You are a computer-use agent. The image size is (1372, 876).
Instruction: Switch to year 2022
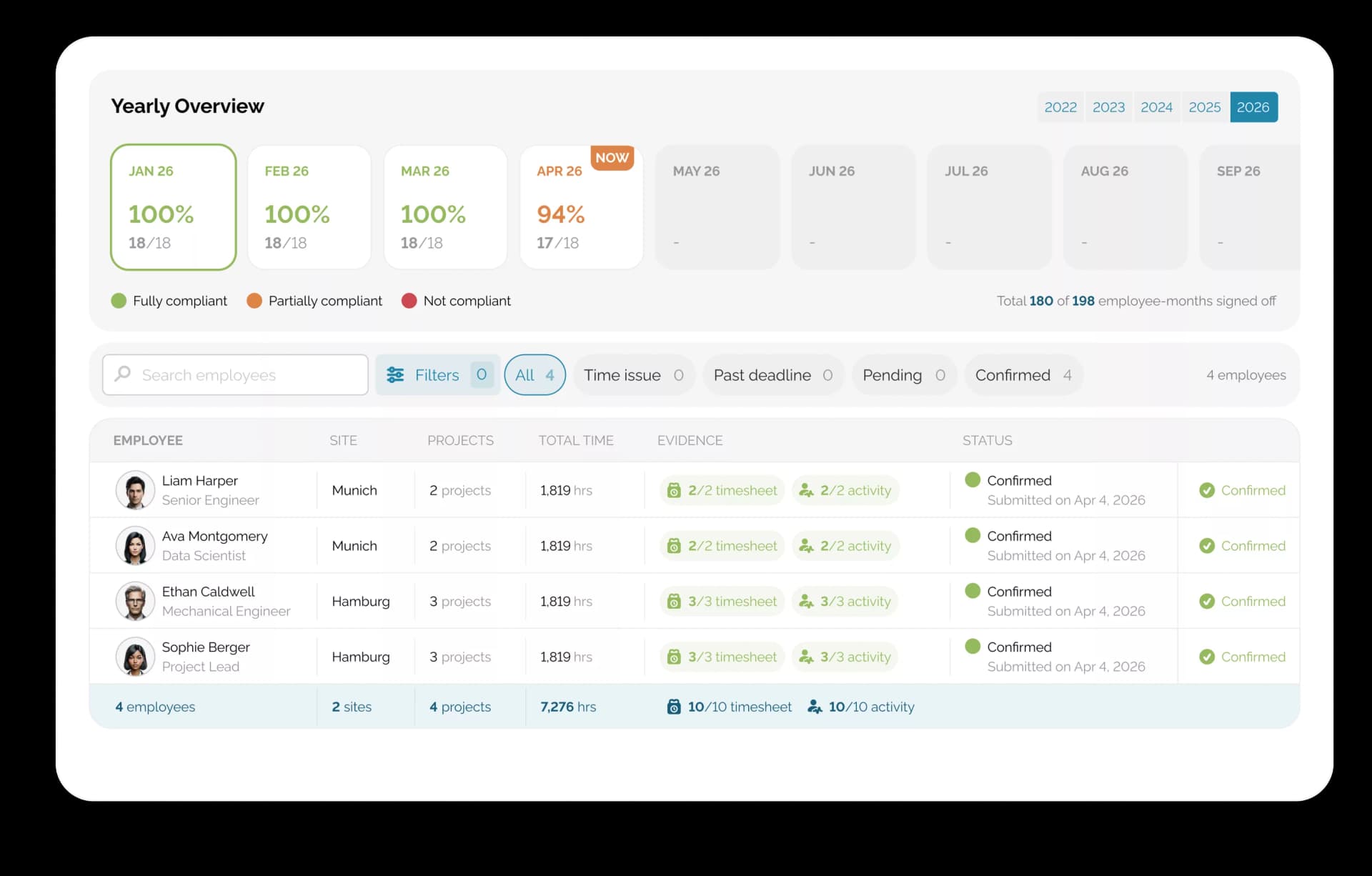tap(1060, 107)
